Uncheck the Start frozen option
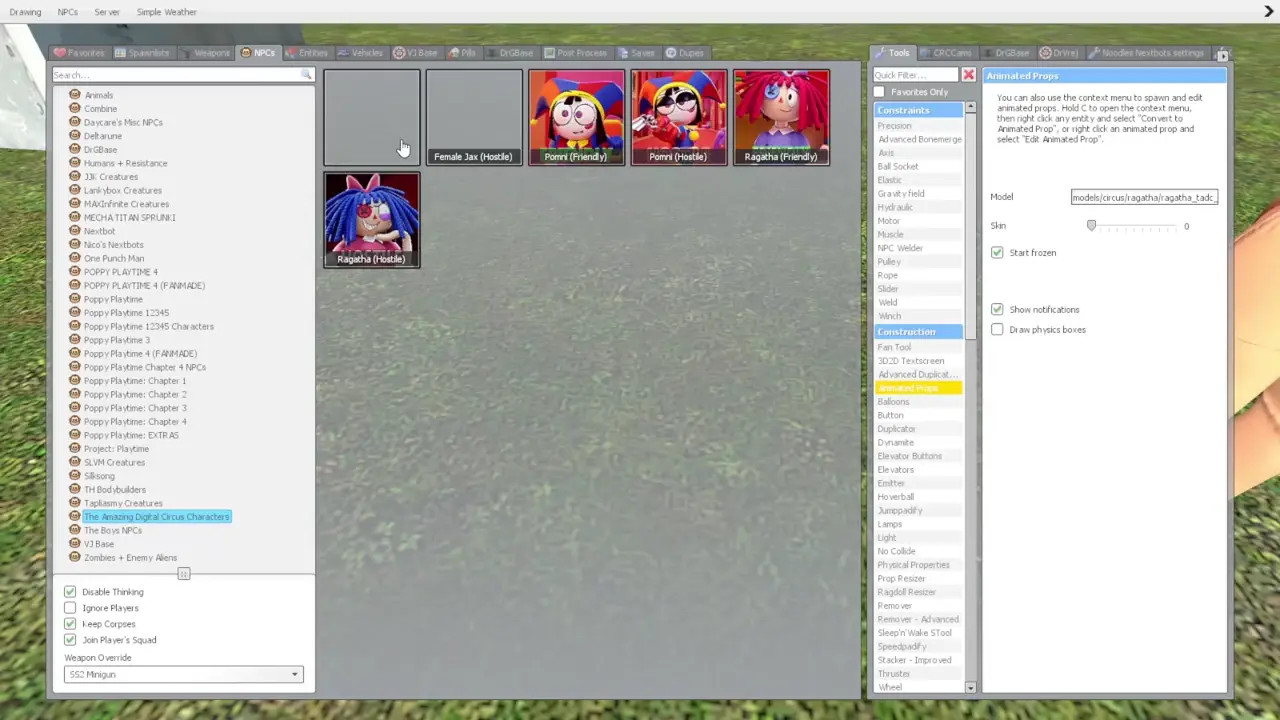The width and height of the screenshot is (1280, 720). [x=997, y=253]
